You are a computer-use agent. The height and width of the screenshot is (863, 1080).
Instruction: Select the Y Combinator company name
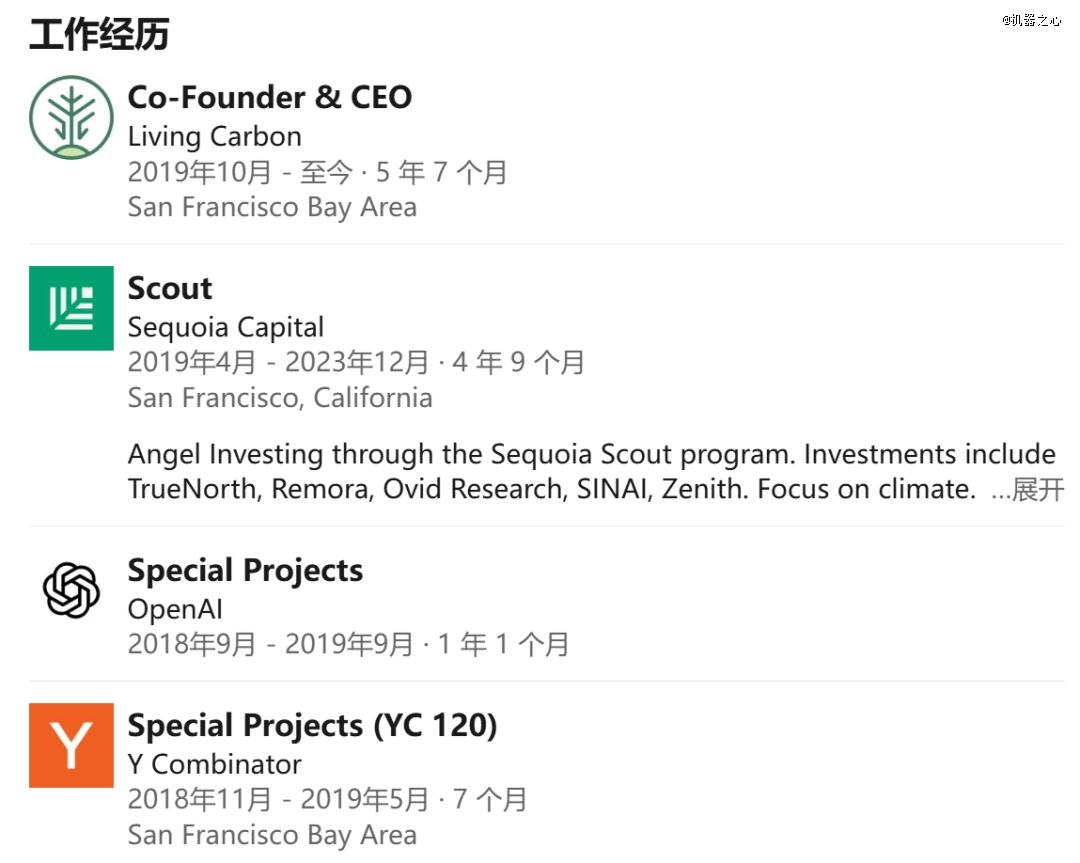click(x=215, y=764)
